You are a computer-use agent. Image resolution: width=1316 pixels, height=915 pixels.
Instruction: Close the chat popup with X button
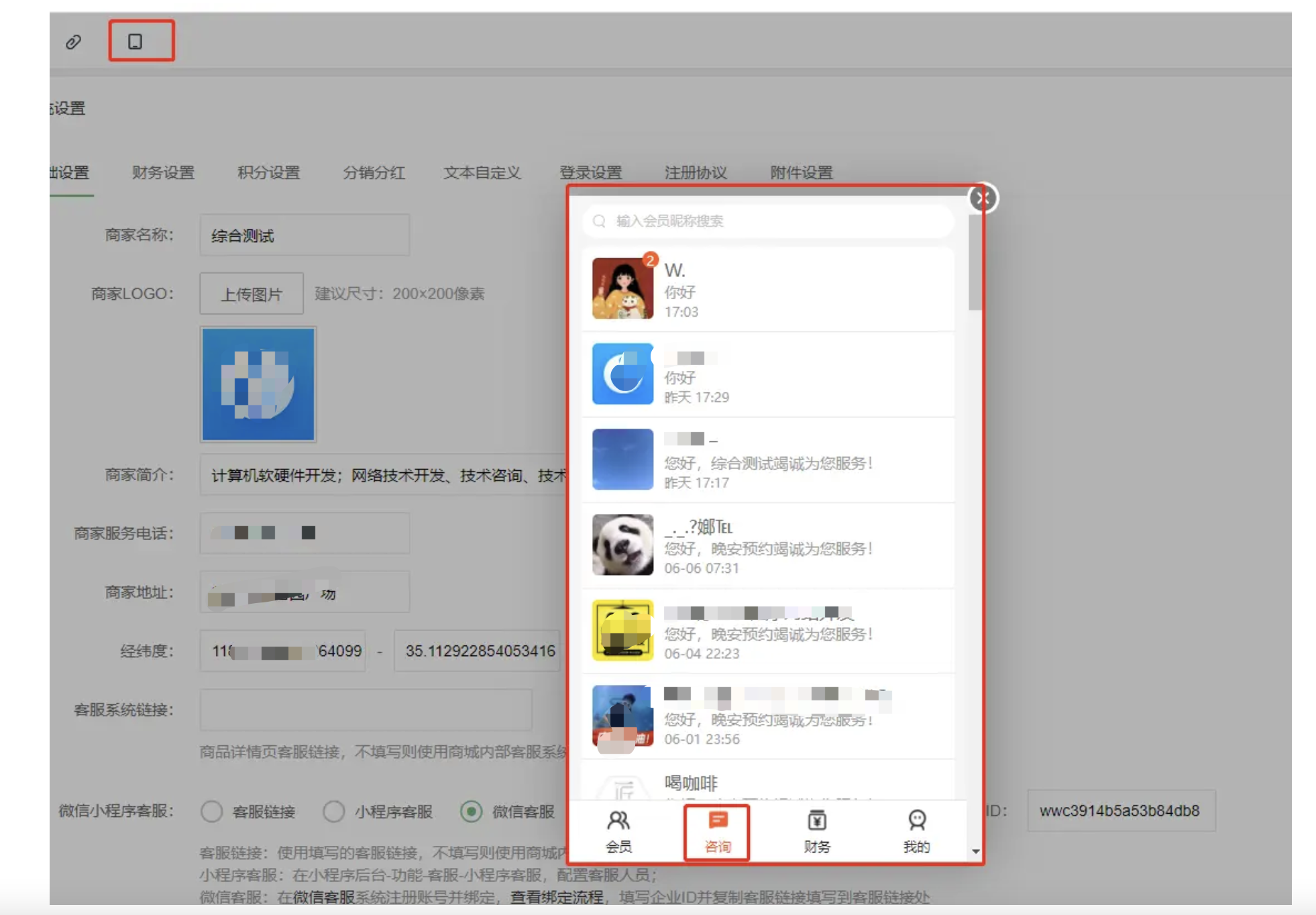[x=983, y=199]
